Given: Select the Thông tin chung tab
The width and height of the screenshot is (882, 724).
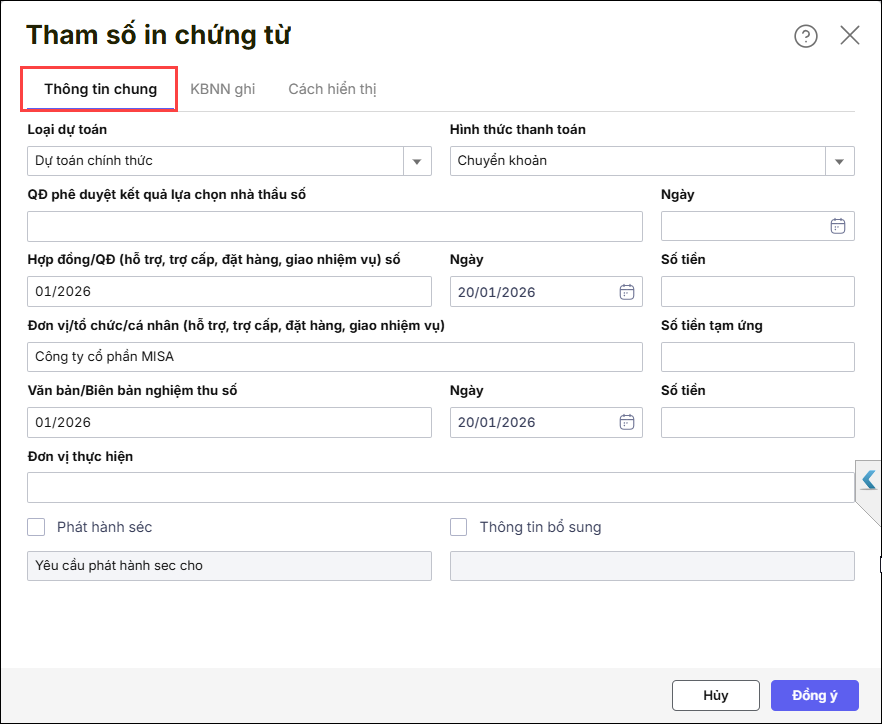Looking at the screenshot, I should click(100, 89).
